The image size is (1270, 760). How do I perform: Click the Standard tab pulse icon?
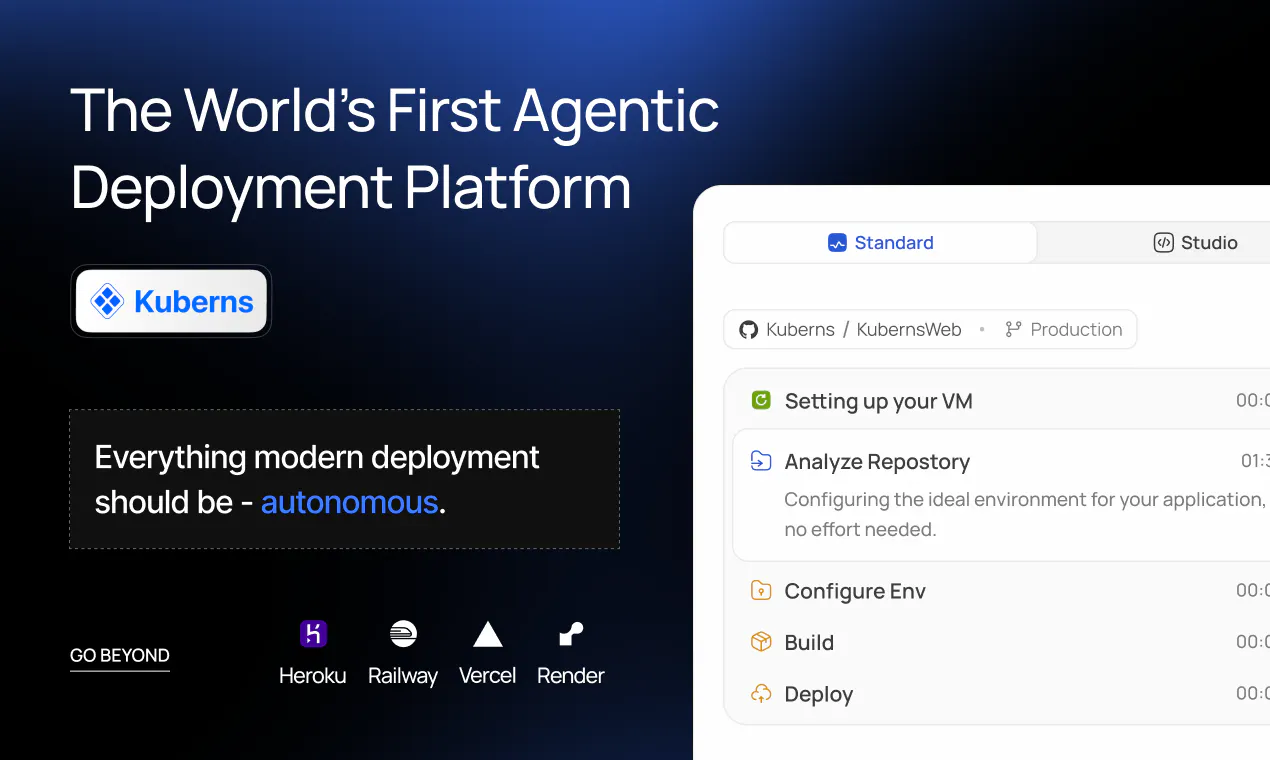pyautogui.click(x=838, y=243)
